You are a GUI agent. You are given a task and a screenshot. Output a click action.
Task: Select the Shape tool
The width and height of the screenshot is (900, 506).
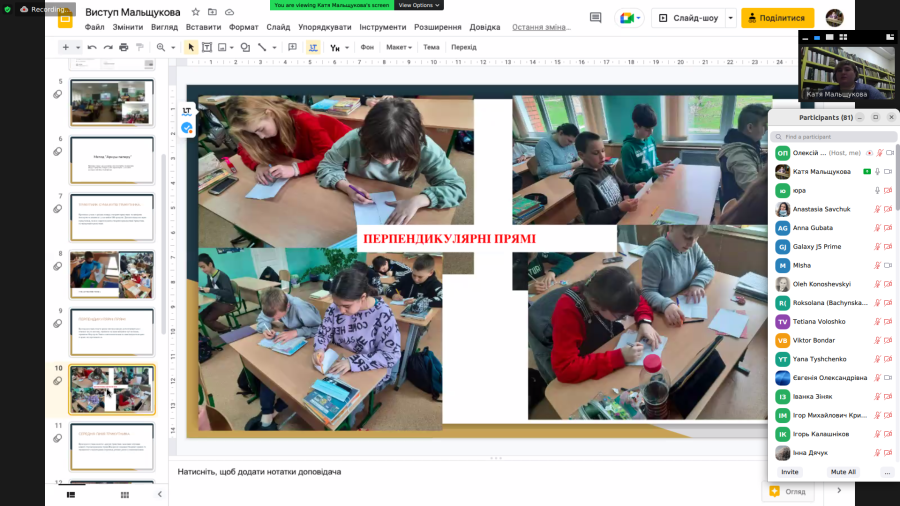245,48
